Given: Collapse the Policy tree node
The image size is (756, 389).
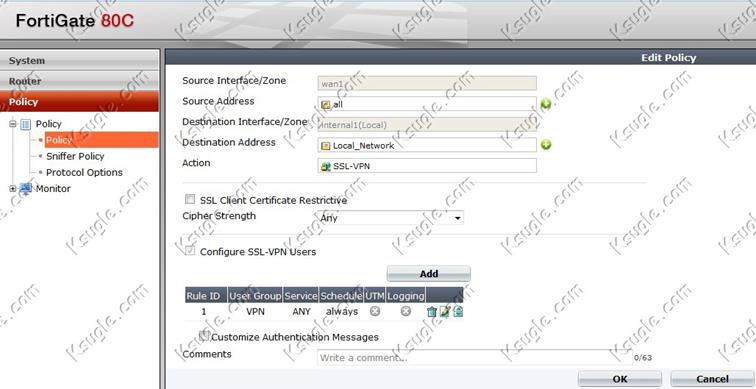Looking at the screenshot, I should (13, 124).
